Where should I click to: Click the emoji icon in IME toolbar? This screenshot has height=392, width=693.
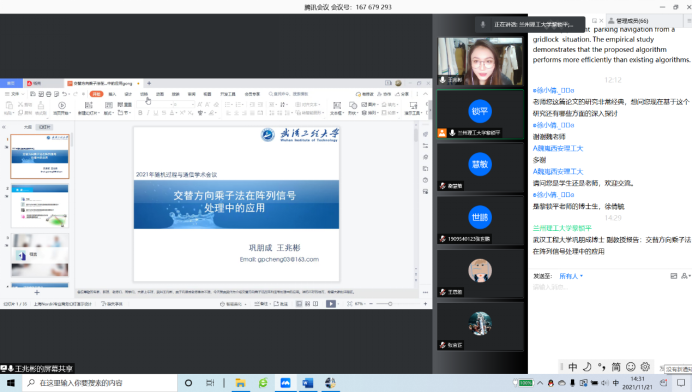coord(631,367)
